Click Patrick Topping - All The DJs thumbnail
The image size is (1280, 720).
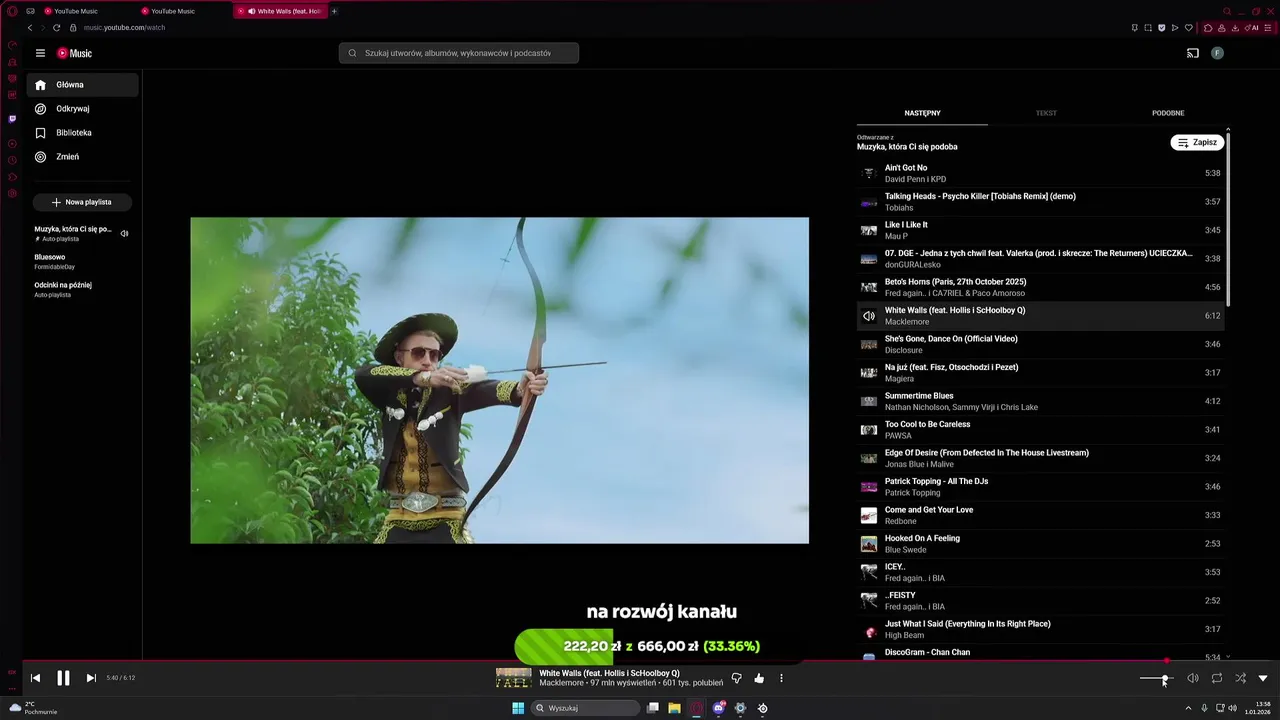coord(869,487)
